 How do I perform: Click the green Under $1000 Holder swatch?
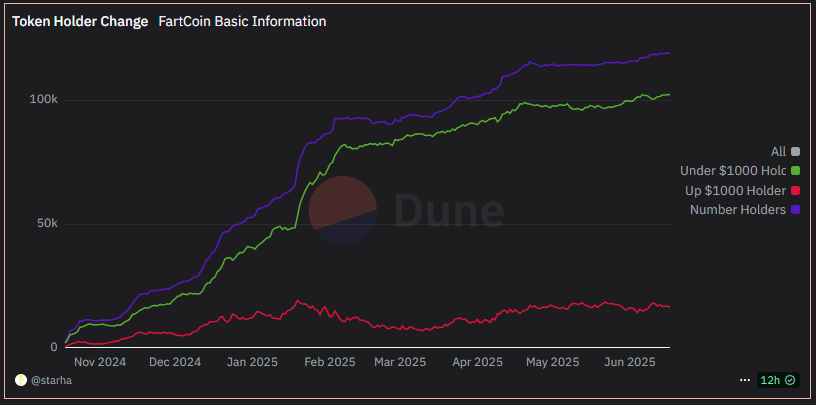tap(795, 171)
